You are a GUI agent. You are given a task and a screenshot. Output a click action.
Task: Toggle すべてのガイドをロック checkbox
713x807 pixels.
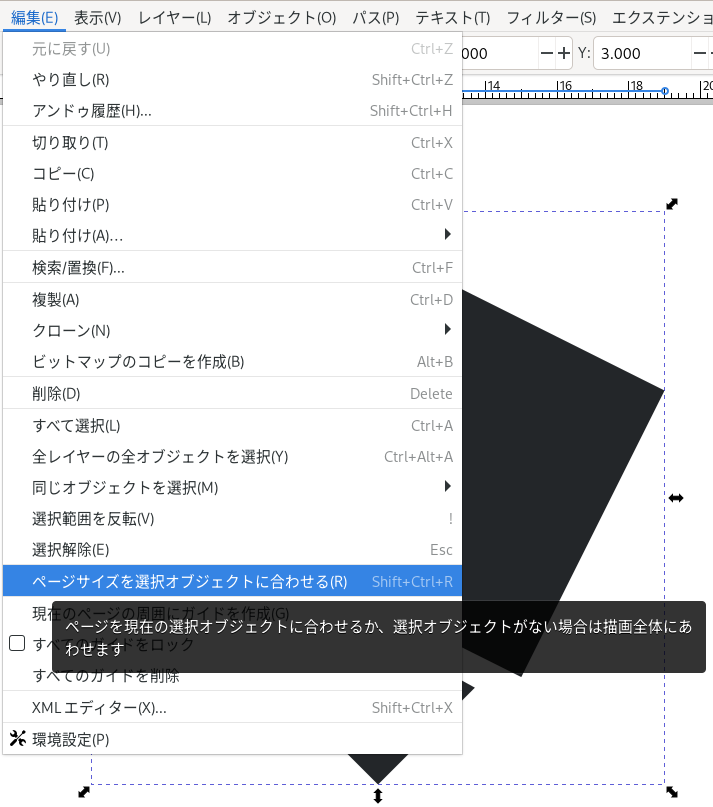tap(17, 643)
